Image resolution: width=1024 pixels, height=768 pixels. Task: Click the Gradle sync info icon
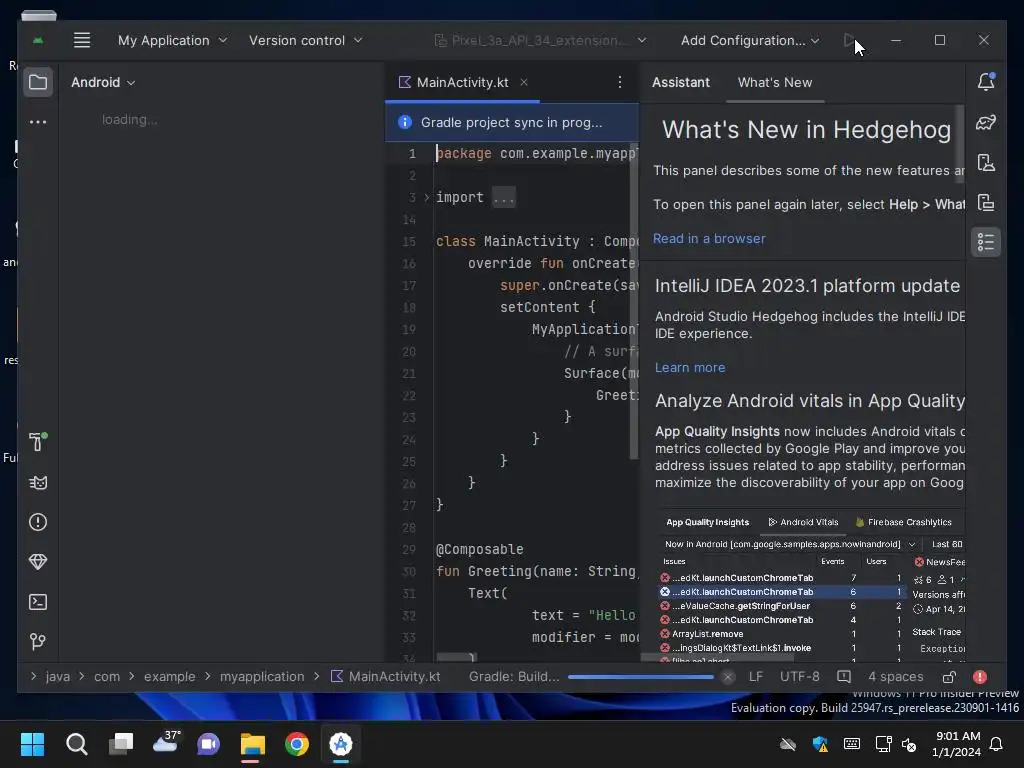click(x=405, y=122)
